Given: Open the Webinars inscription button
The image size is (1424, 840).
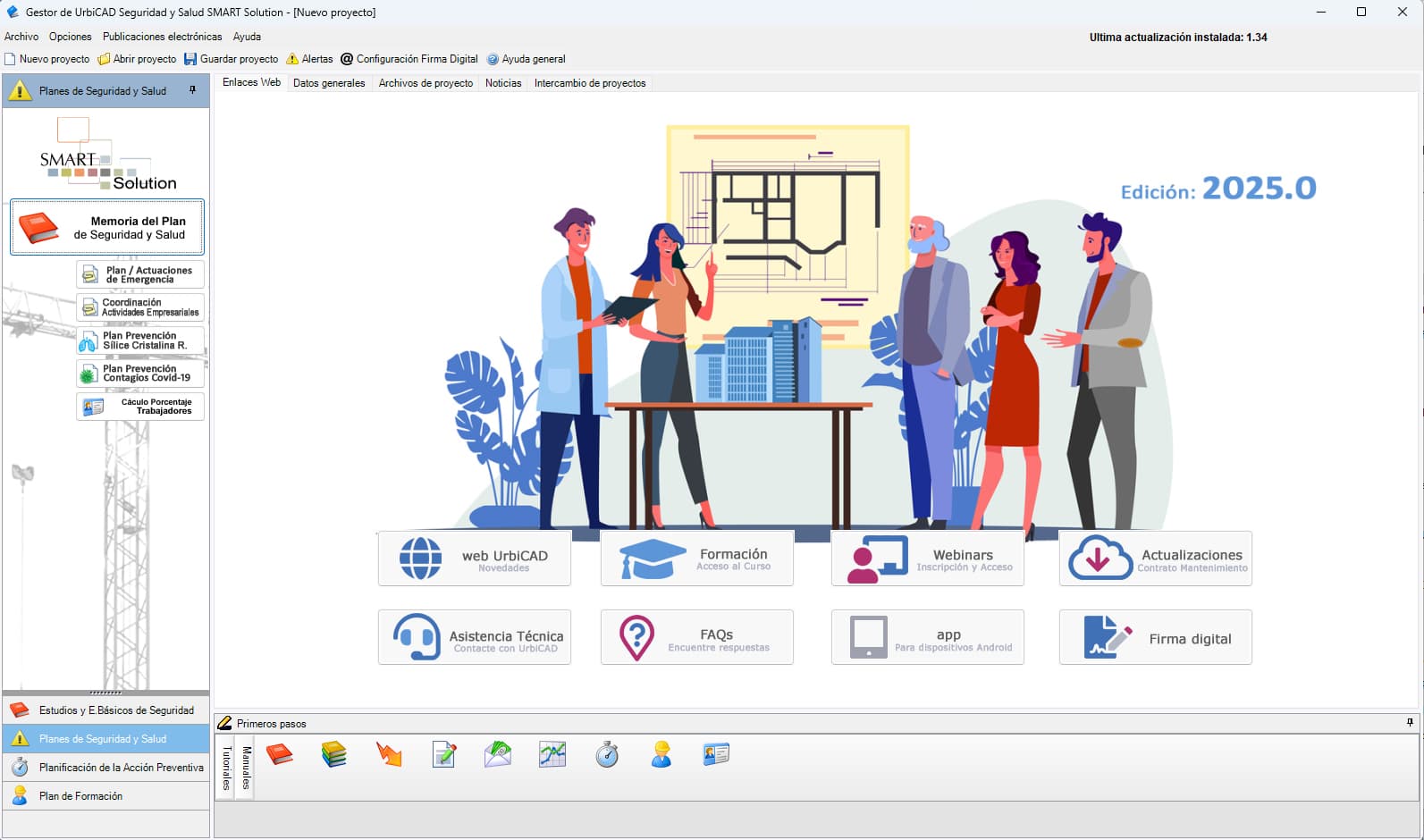Looking at the screenshot, I should (928, 559).
